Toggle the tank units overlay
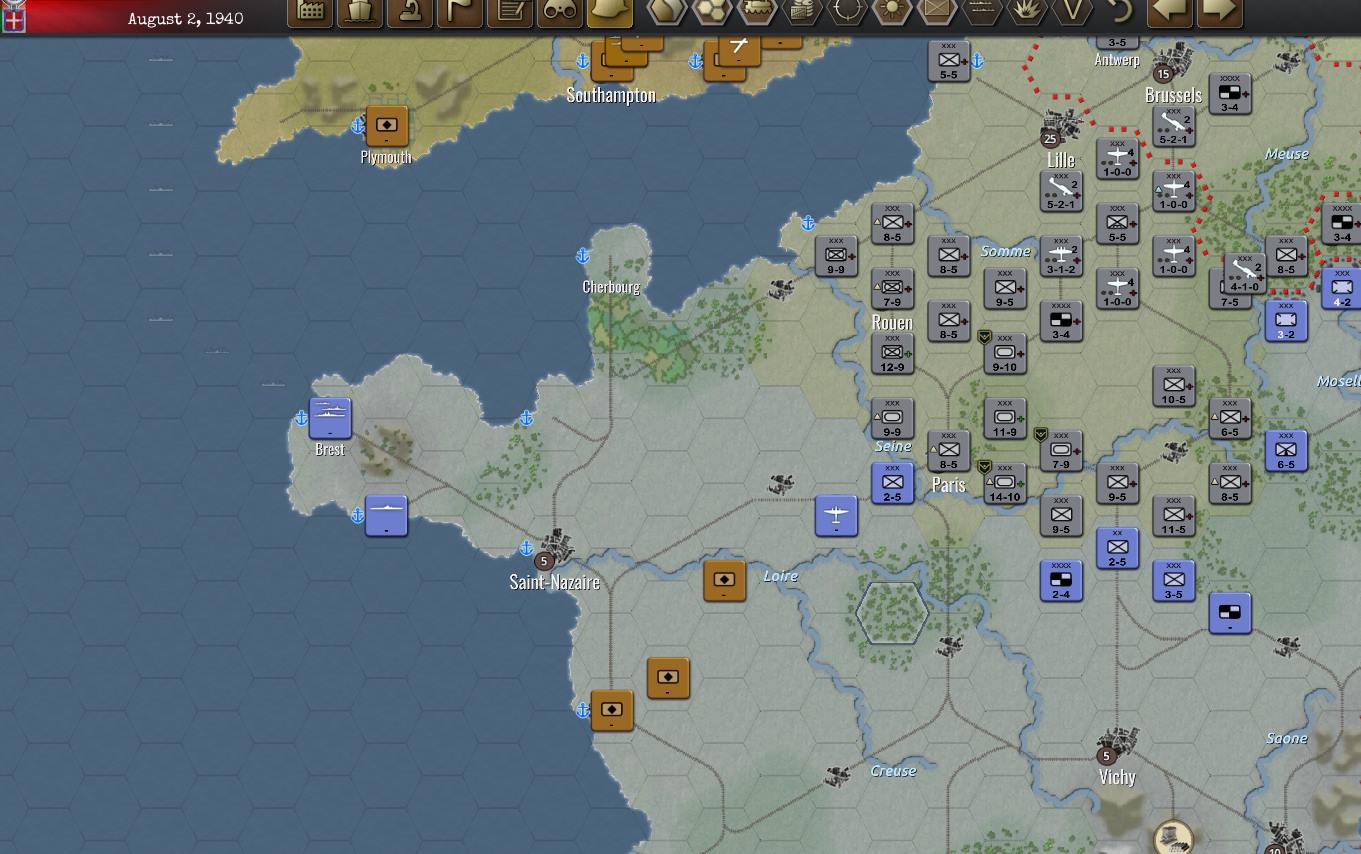 tap(757, 11)
